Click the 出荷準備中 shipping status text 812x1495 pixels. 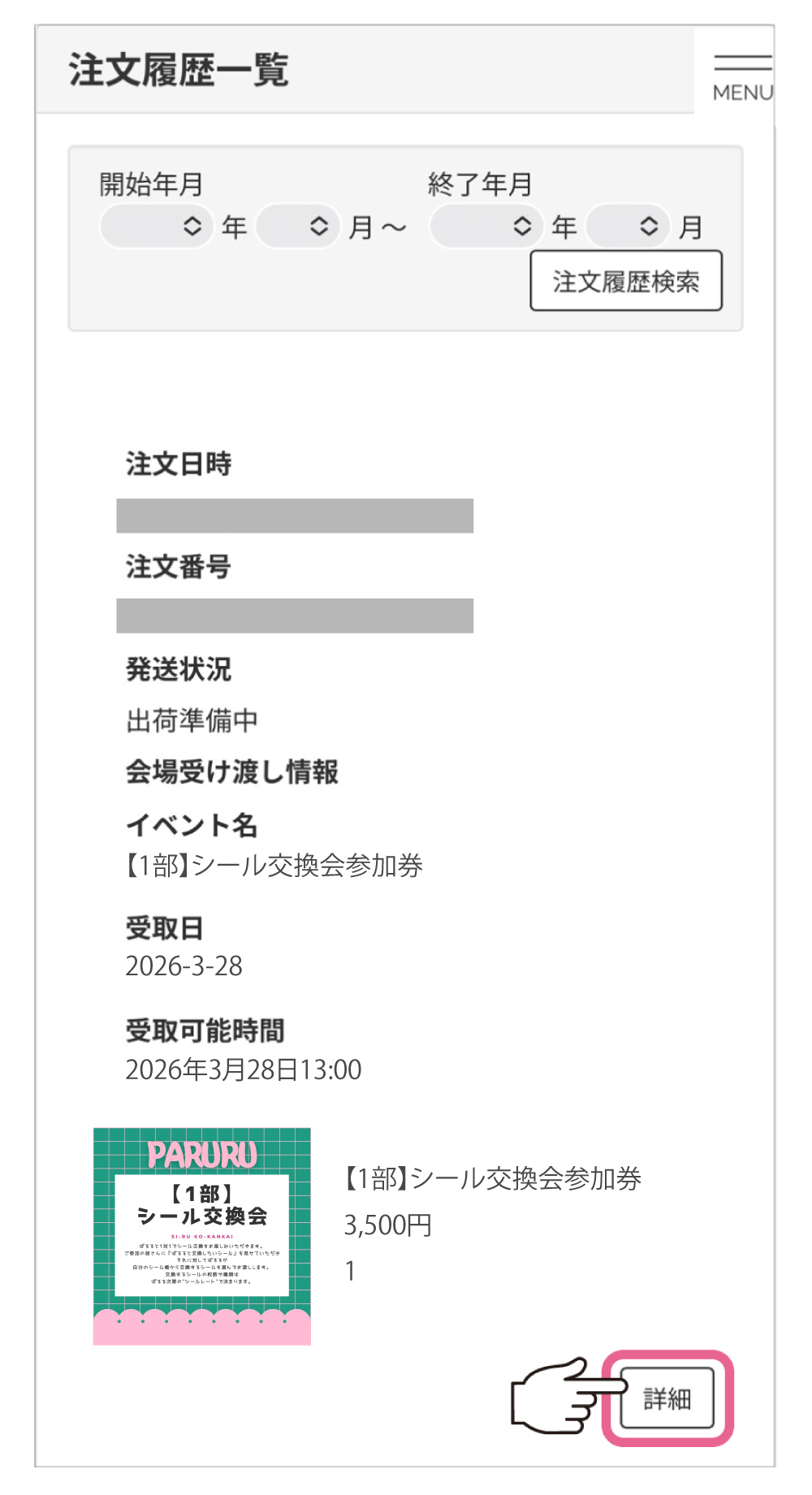(192, 720)
